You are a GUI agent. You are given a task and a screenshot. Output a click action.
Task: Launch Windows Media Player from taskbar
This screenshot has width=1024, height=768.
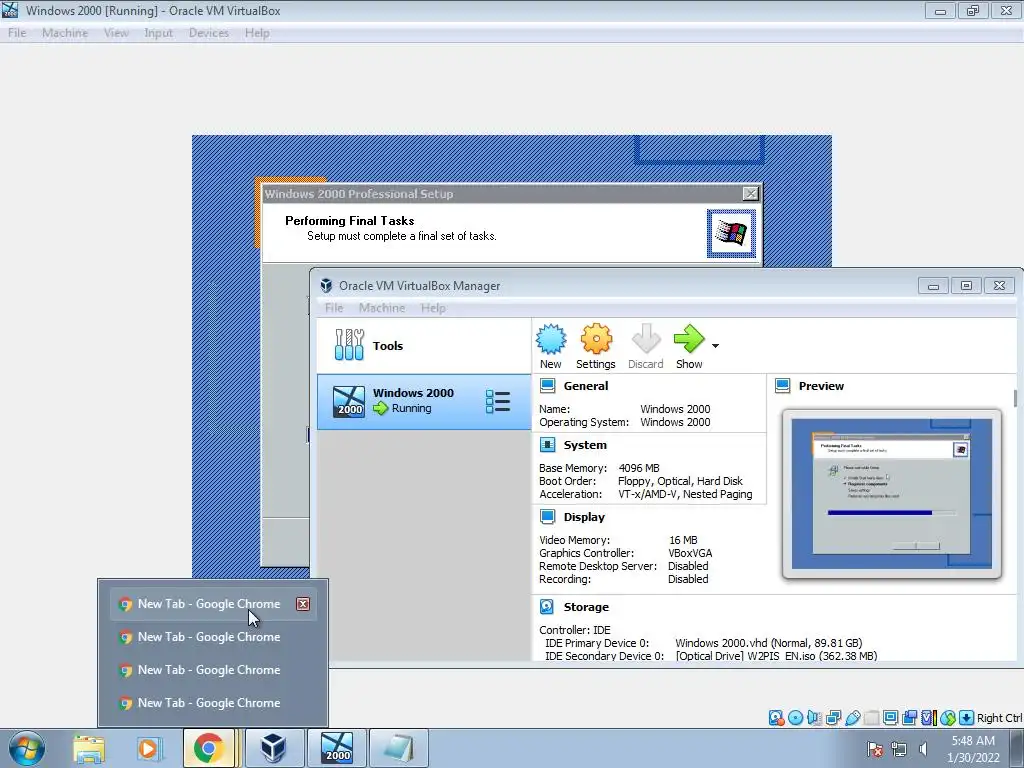coord(149,748)
